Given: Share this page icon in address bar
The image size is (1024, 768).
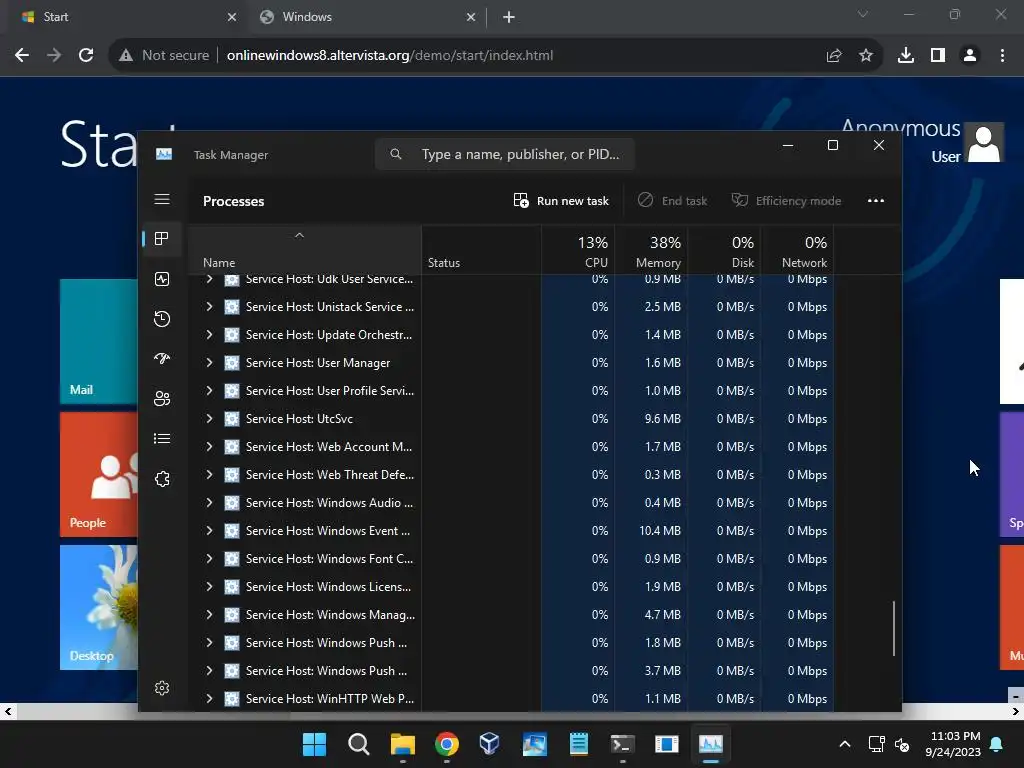Looking at the screenshot, I should click(834, 56).
